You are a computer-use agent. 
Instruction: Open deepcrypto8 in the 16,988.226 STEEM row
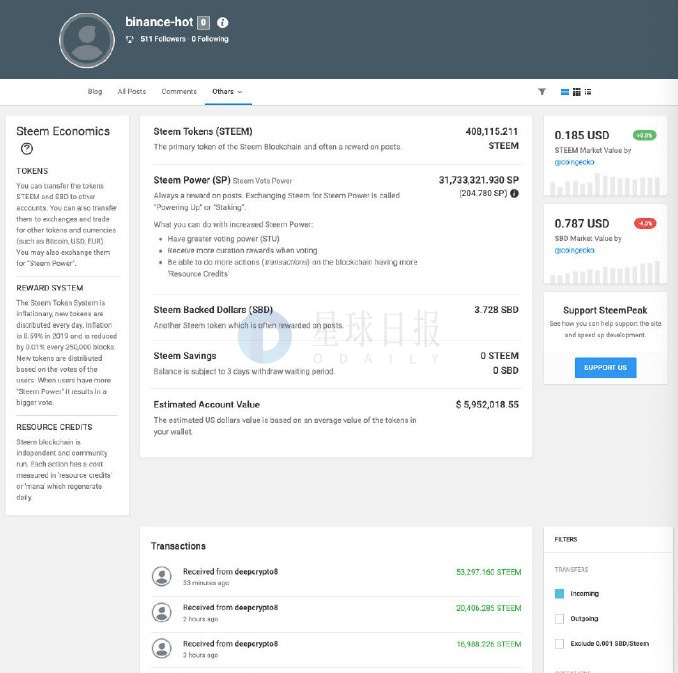(x=256, y=644)
